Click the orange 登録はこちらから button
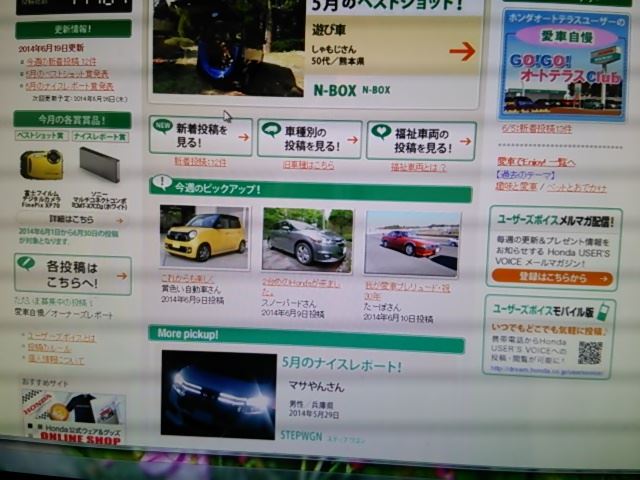The width and height of the screenshot is (640, 480). (x=552, y=278)
